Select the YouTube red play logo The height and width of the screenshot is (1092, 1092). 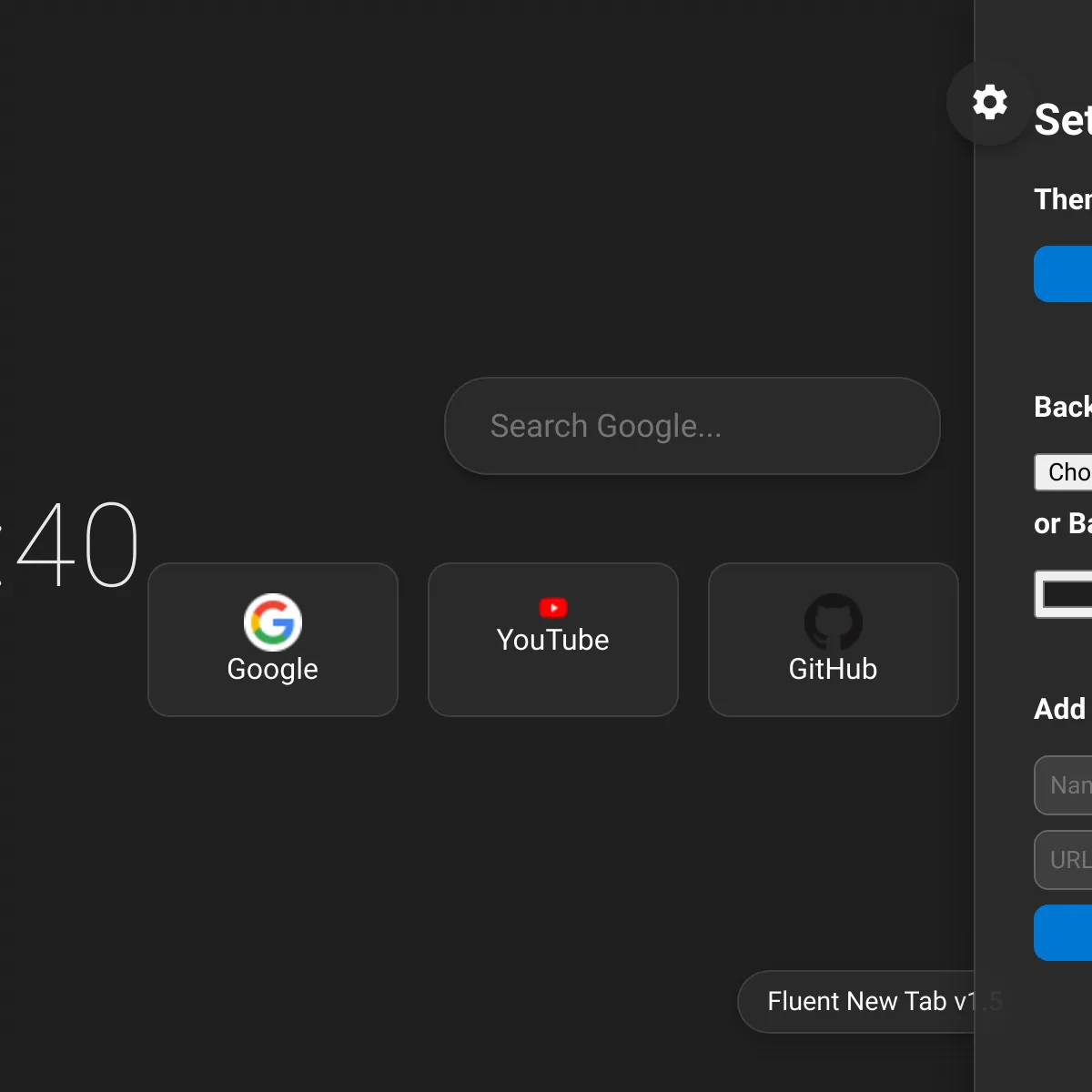coord(553,608)
